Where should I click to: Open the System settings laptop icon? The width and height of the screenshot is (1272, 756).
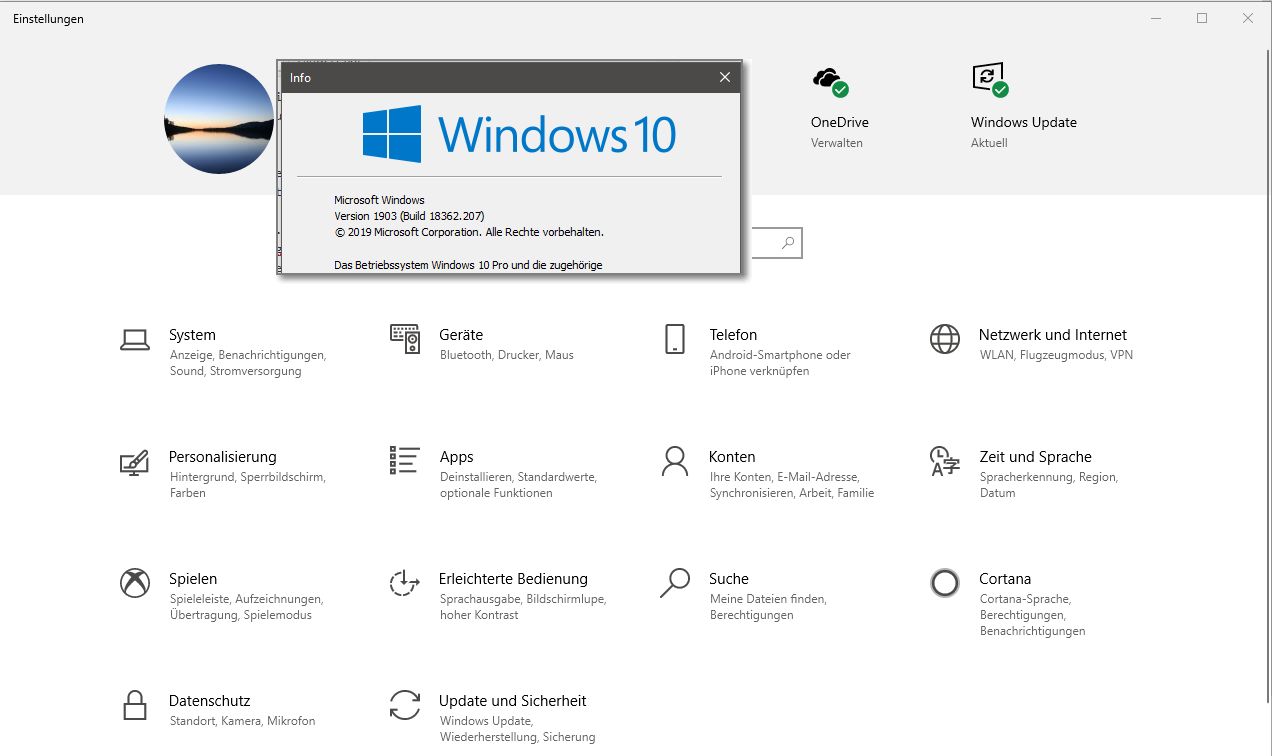tap(135, 340)
